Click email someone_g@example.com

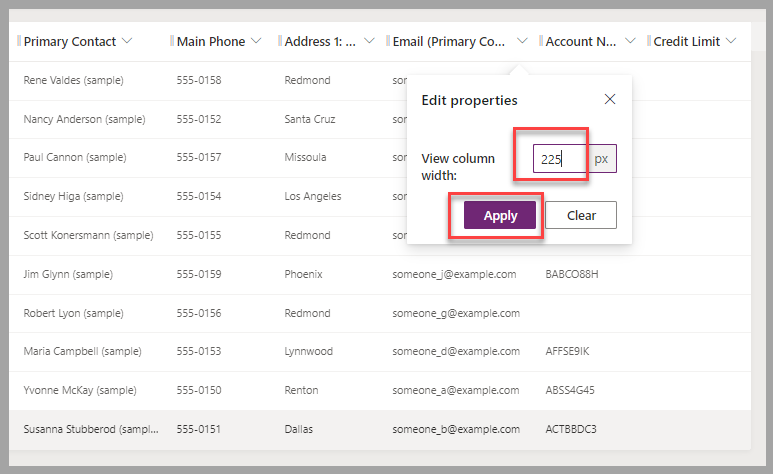(x=456, y=313)
